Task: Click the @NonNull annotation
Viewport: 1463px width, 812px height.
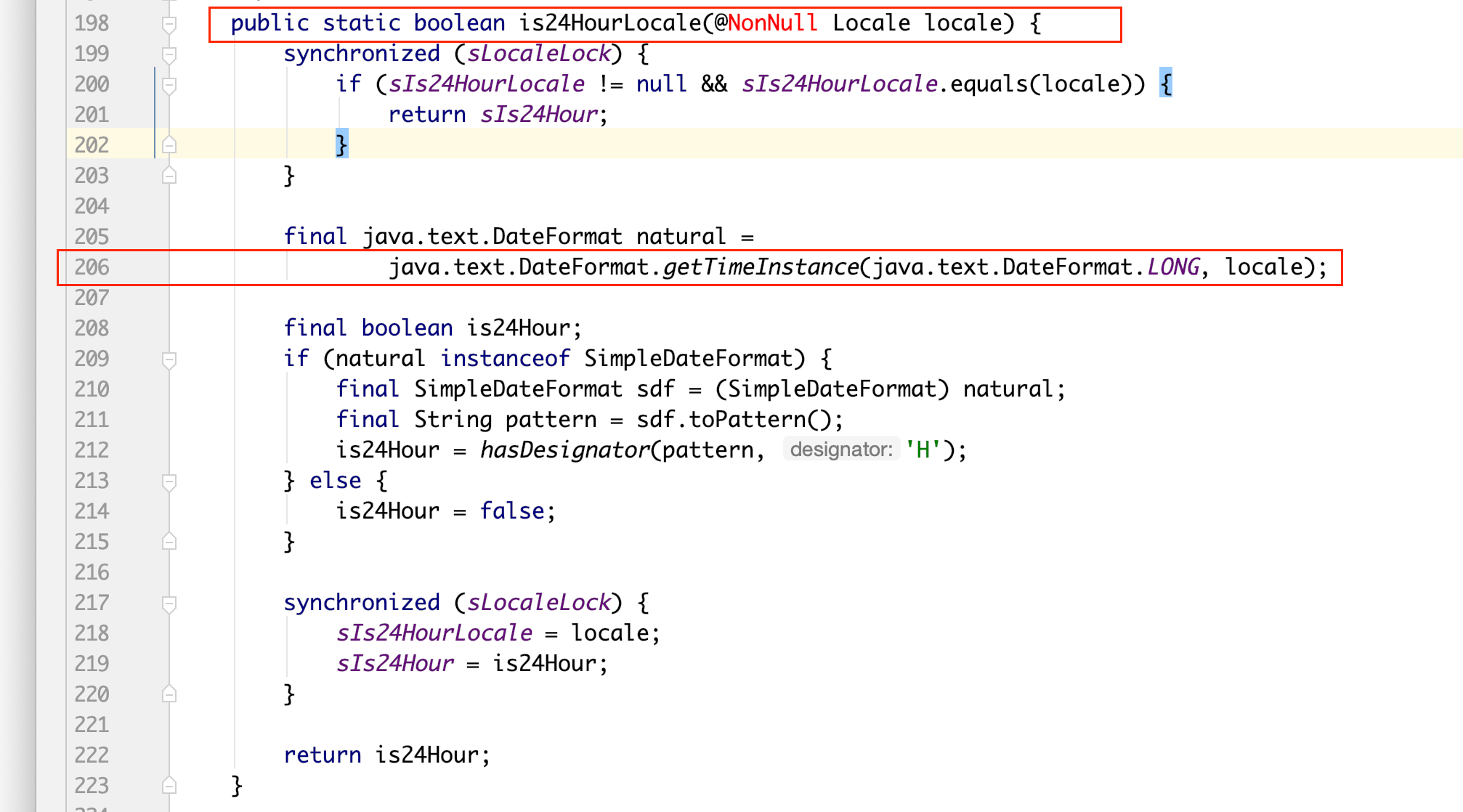Action: [x=766, y=23]
